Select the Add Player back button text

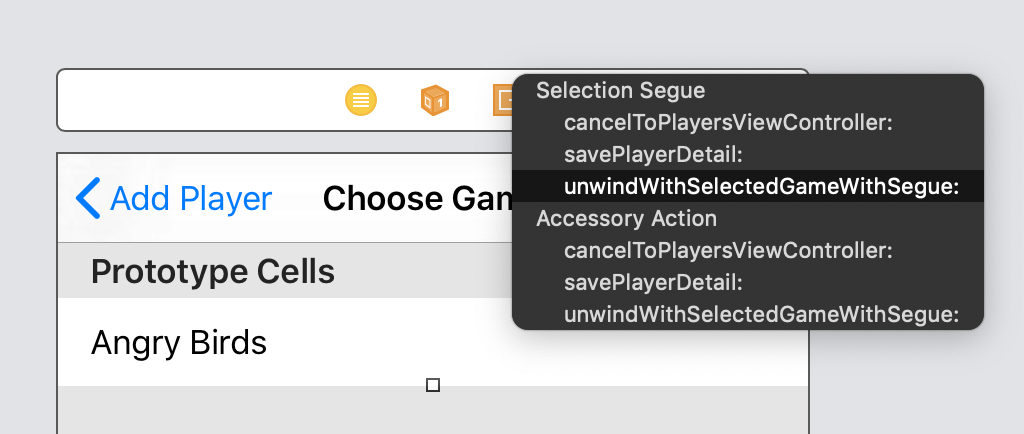click(x=191, y=198)
